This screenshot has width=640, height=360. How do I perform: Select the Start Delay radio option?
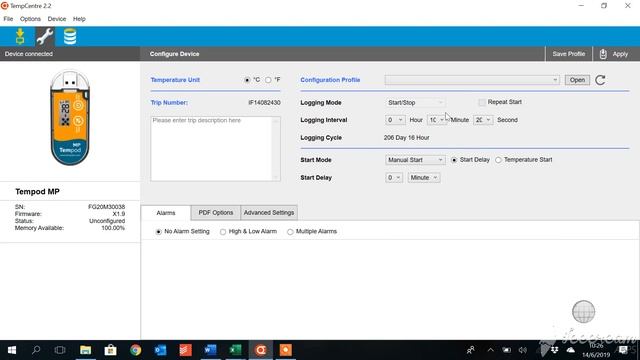pyautogui.click(x=454, y=160)
